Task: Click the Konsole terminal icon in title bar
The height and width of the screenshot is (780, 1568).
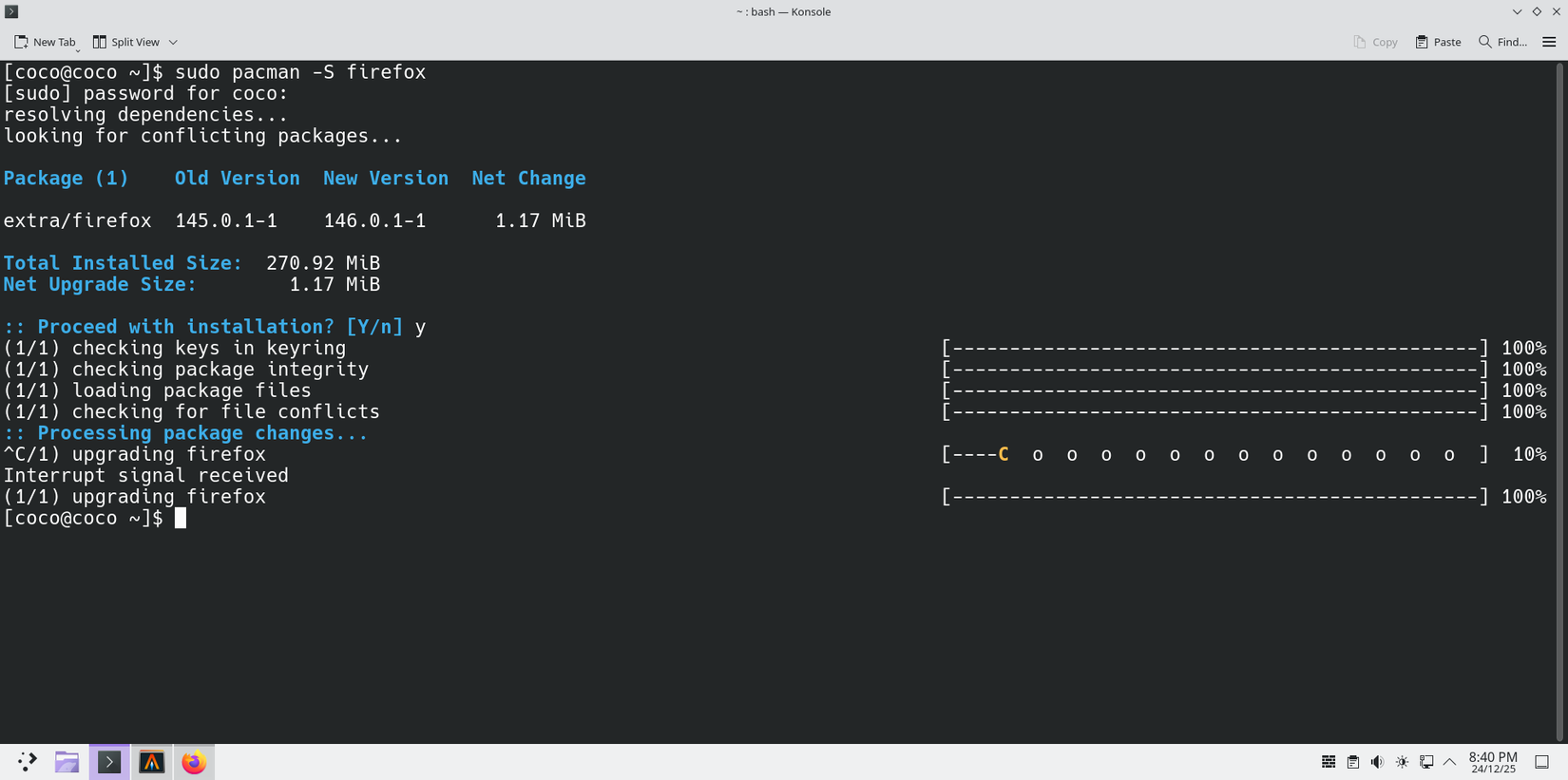Action: [x=11, y=11]
